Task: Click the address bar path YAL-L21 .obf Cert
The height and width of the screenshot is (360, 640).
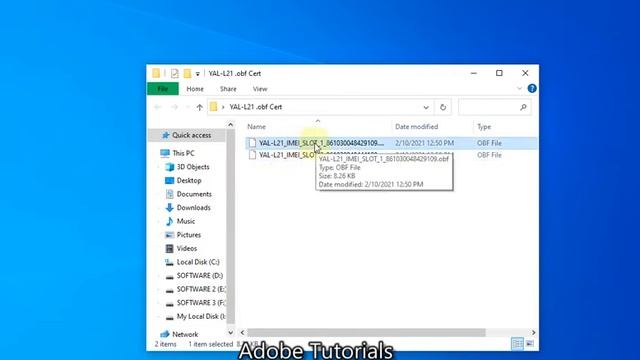Action: coord(256,107)
